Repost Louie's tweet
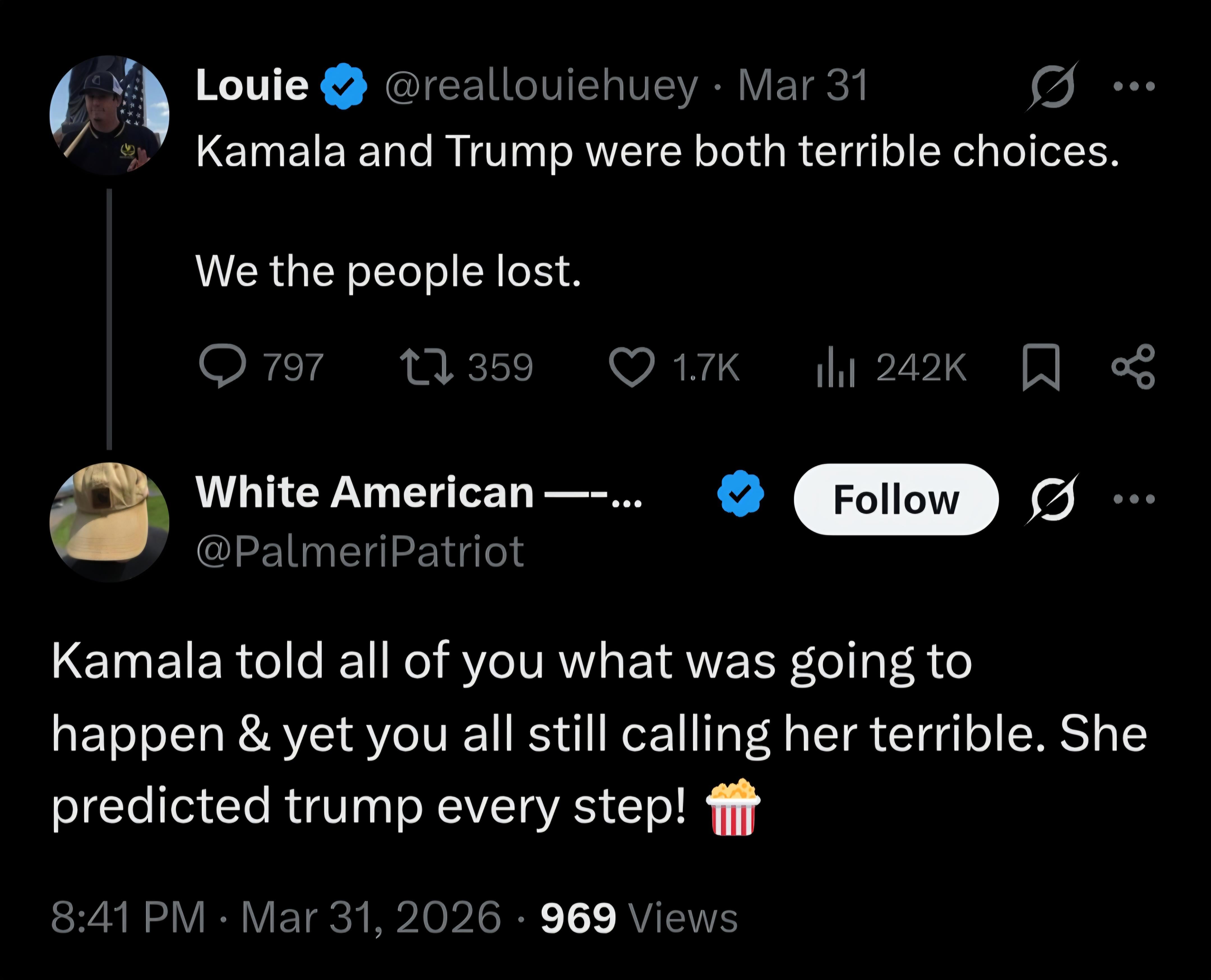This screenshot has height=980, width=1211. pyautogui.click(x=426, y=366)
